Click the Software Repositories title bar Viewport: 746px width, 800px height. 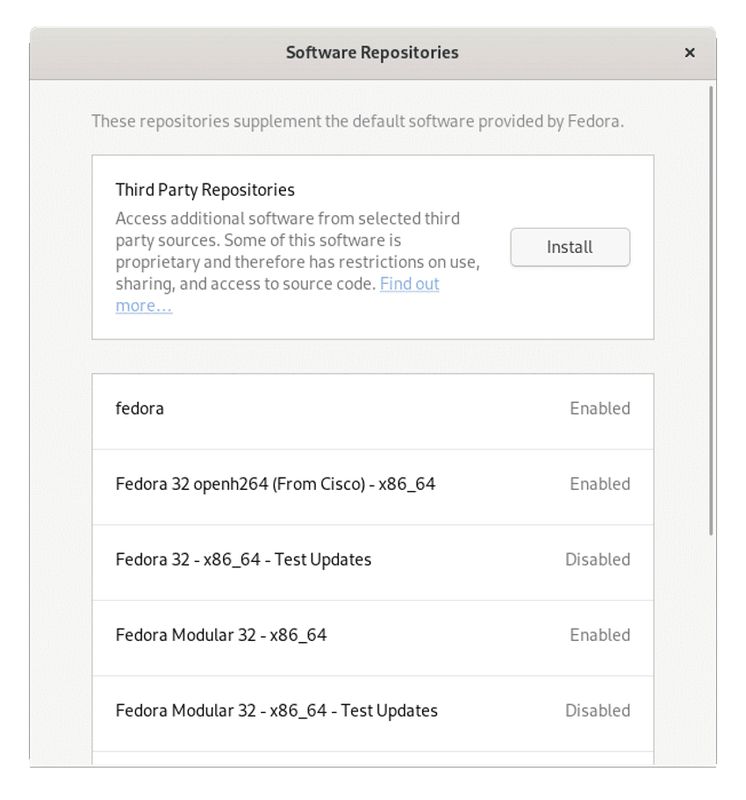click(x=372, y=53)
